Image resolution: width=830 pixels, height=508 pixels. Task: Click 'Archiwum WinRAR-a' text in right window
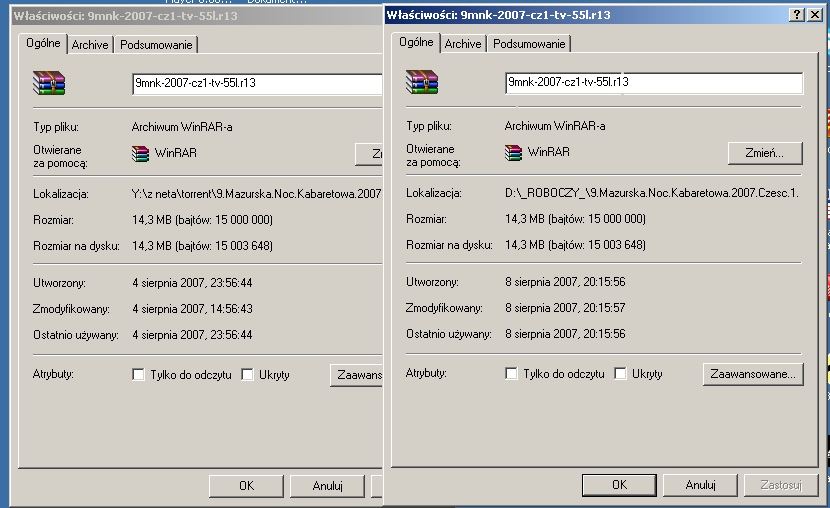coord(555,126)
